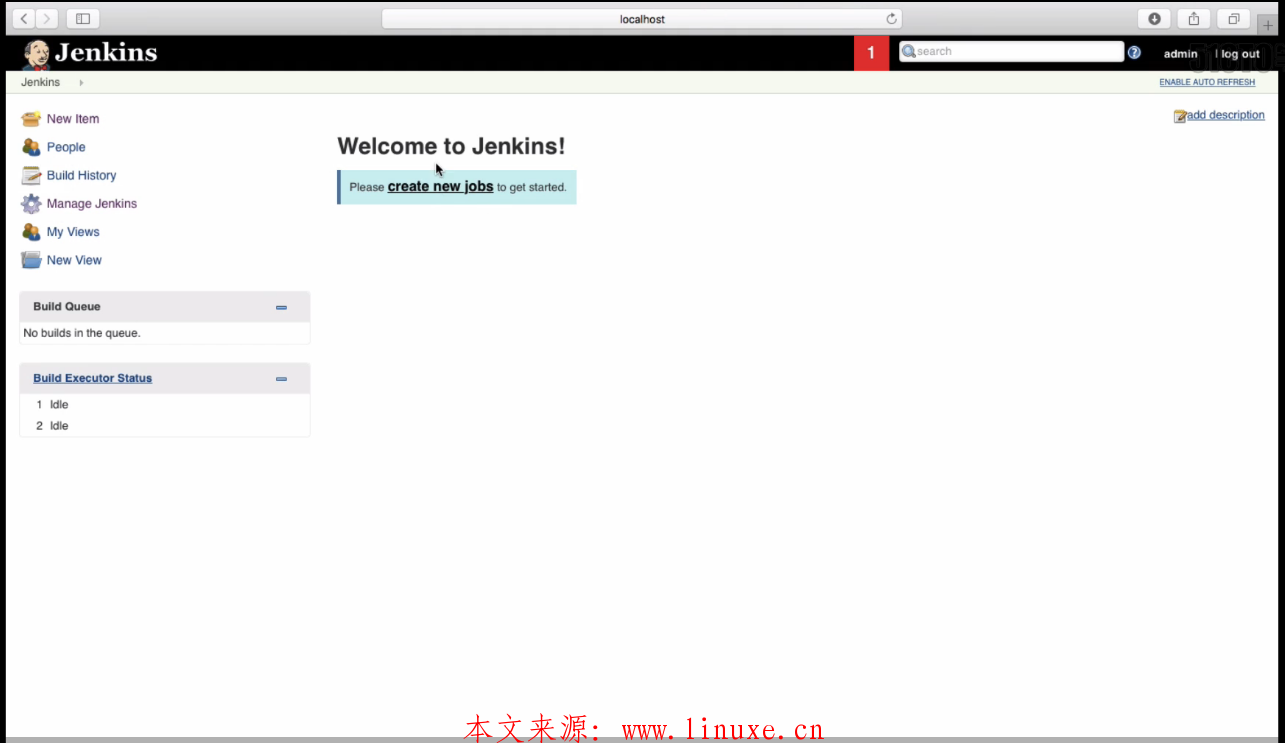
Task: Click the Welcome to Jenkins! heading
Action: (x=451, y=146)
